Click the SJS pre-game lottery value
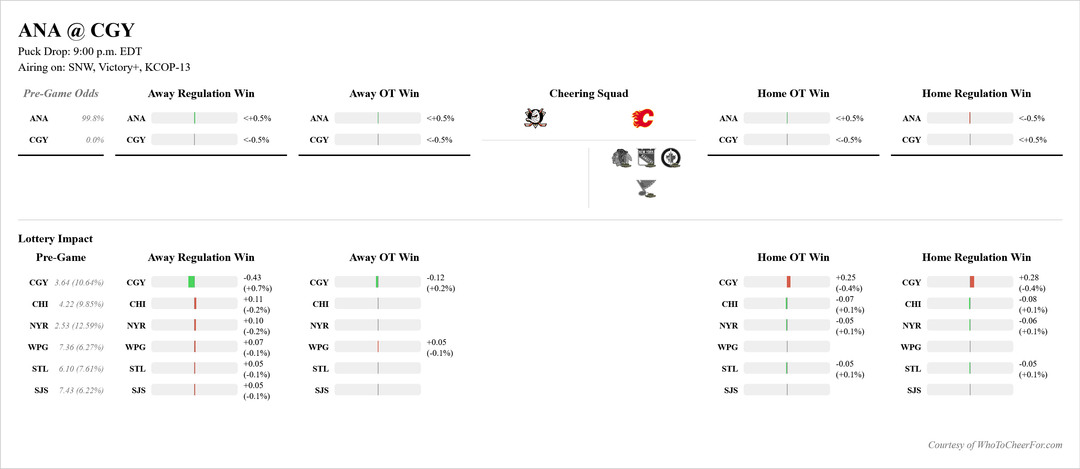 point(80,390)
